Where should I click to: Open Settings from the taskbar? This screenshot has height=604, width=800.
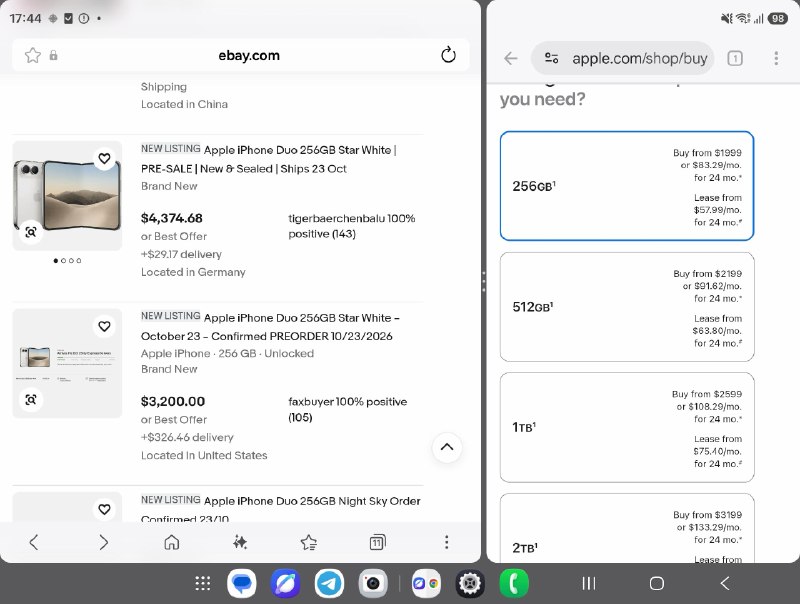tap(470, 583)
